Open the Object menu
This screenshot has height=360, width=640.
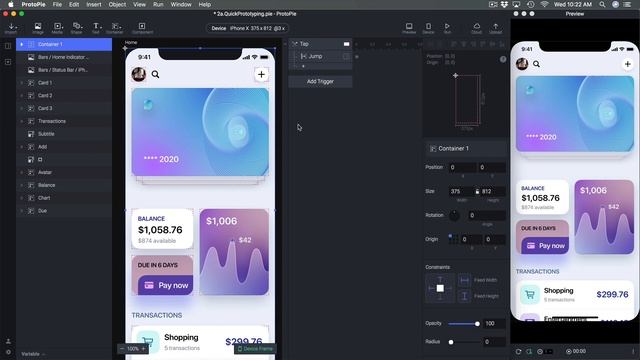pos(117,4)
